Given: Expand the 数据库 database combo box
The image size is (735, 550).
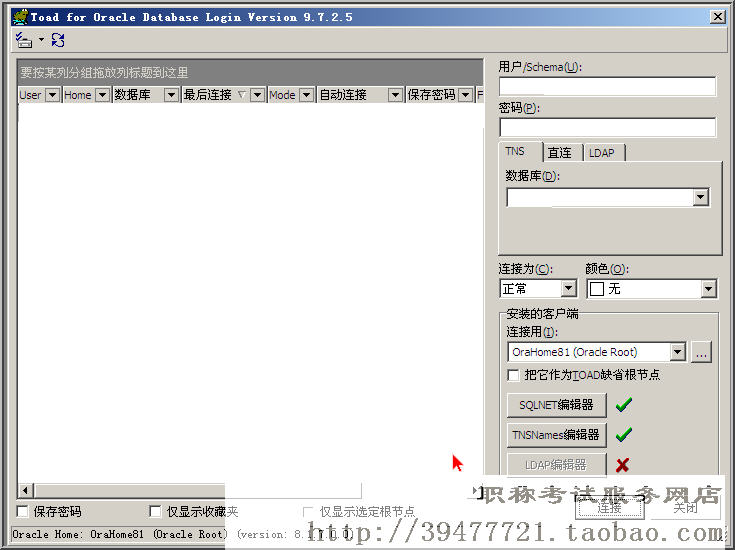Looking at the screenshot, I should 701,197.
